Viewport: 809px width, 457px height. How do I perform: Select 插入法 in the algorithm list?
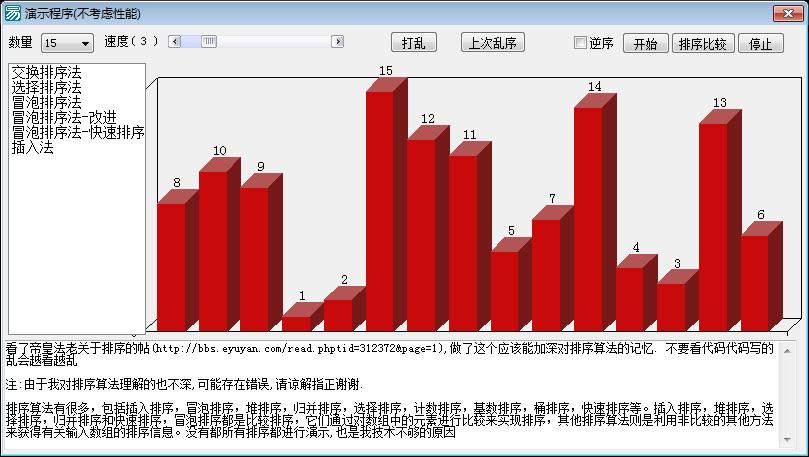32,148
